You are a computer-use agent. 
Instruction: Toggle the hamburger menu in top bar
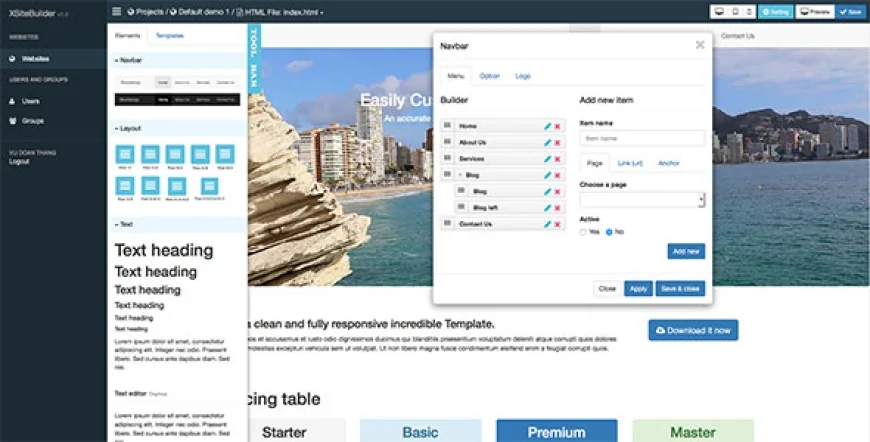pyautogui.click(x=117, y=12)
